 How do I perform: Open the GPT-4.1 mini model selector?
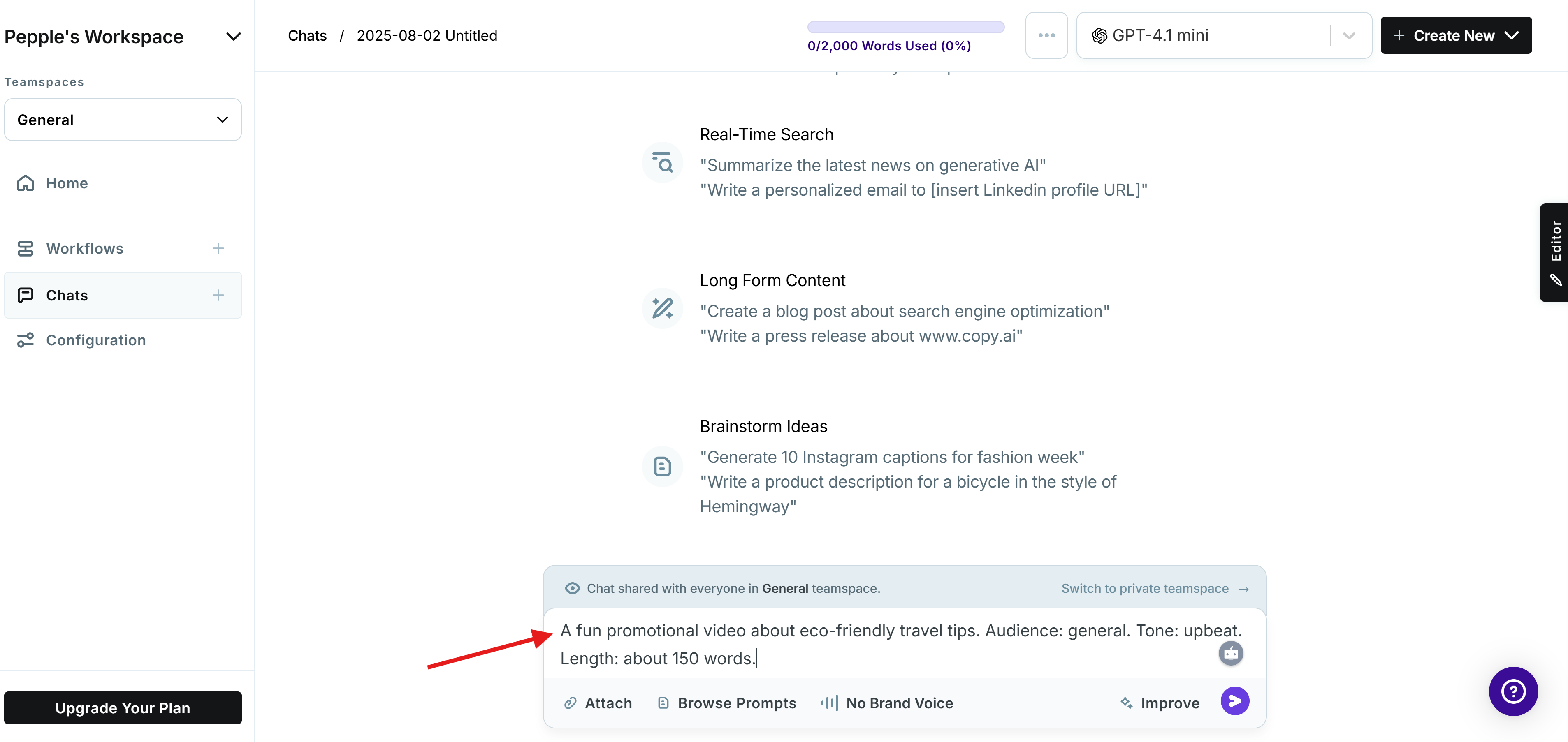[1223, 35]
